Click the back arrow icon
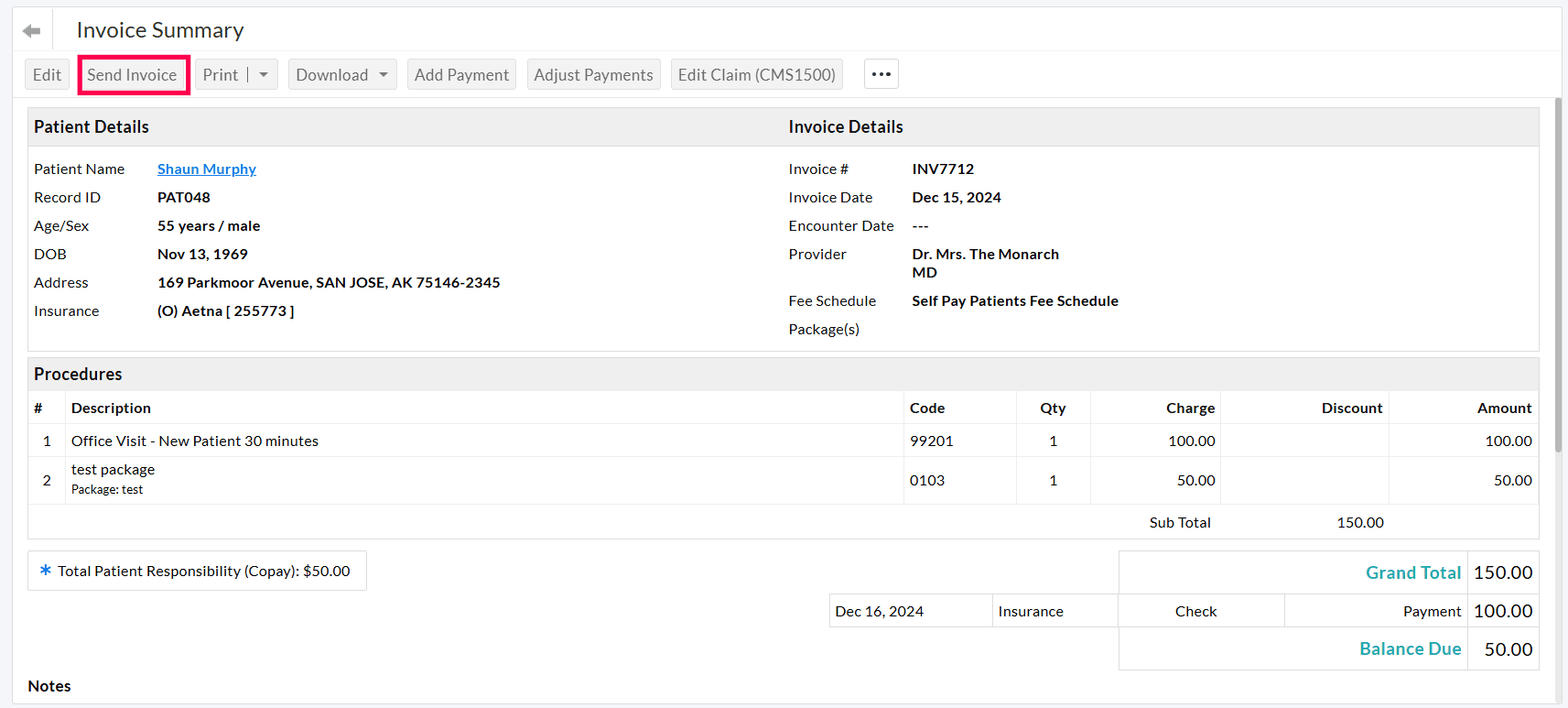The width and height of the screenshot is (1568, 708). pos(32,31)
